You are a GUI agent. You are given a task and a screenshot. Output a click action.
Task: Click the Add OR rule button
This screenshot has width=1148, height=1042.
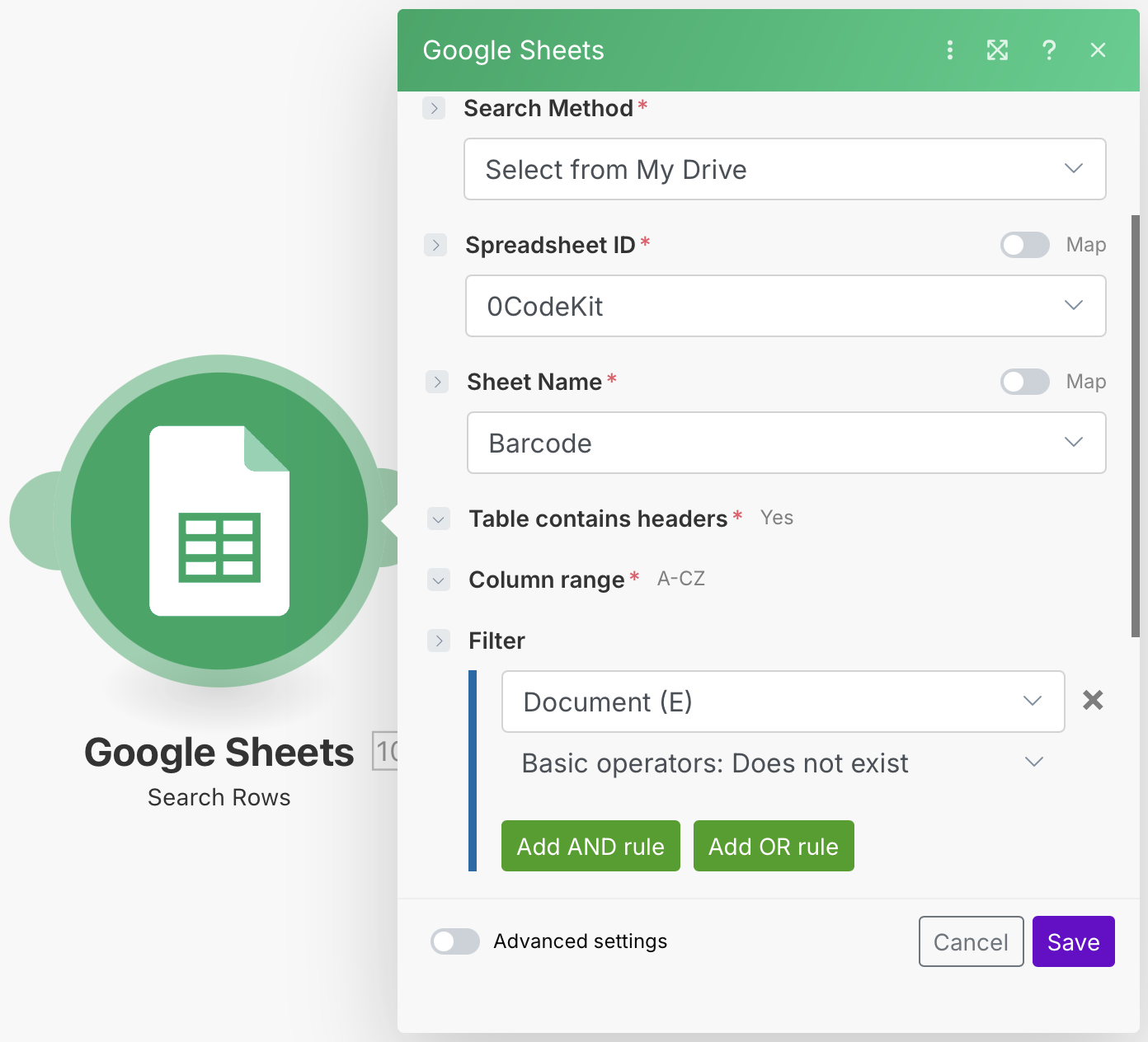(774, 846)
